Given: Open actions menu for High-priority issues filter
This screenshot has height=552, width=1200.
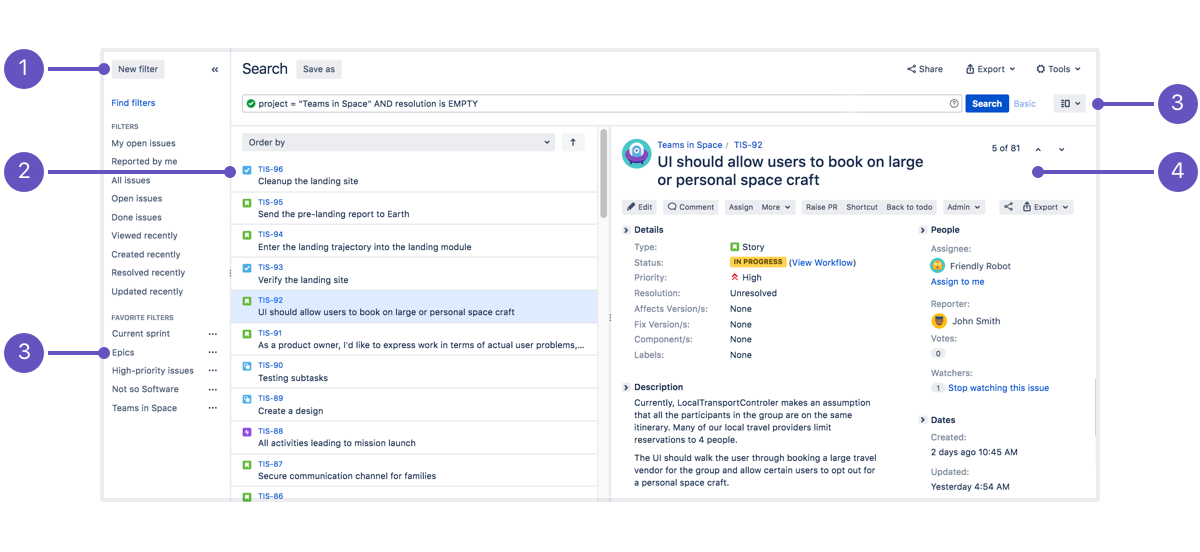Looking at the screenshot, I should [212, 371].
